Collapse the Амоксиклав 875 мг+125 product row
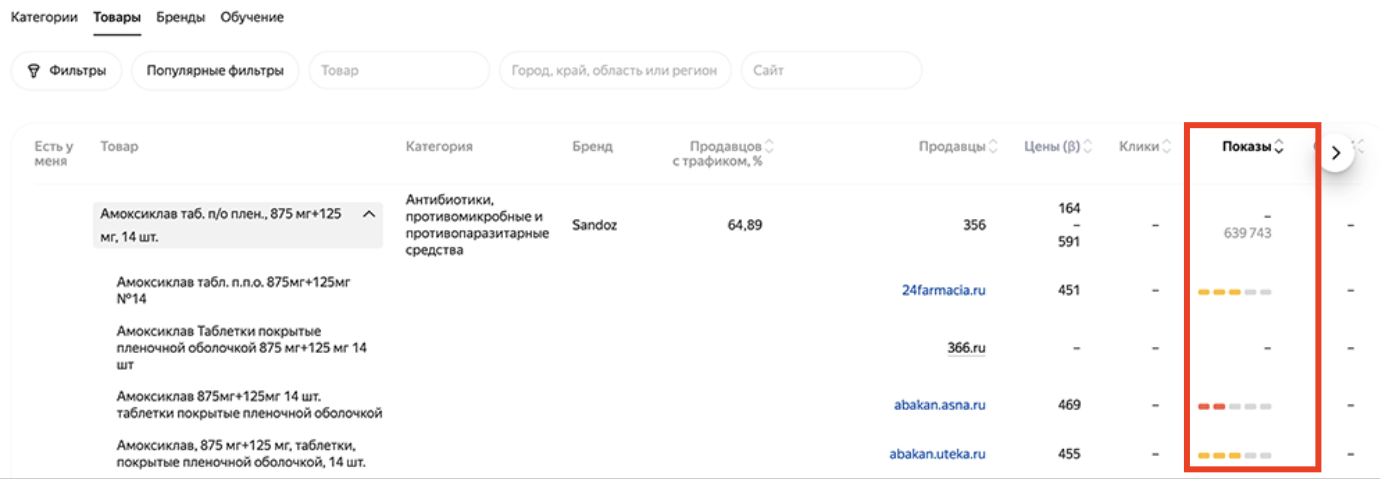This screenshot has width=1380, height=484. tap(369, 214)
